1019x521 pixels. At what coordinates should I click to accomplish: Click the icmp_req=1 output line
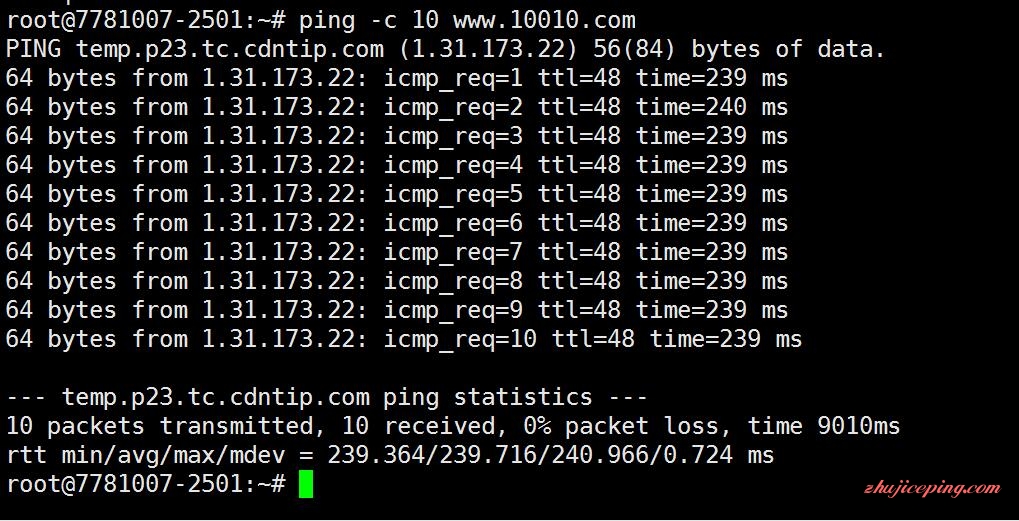pos(396,79)
